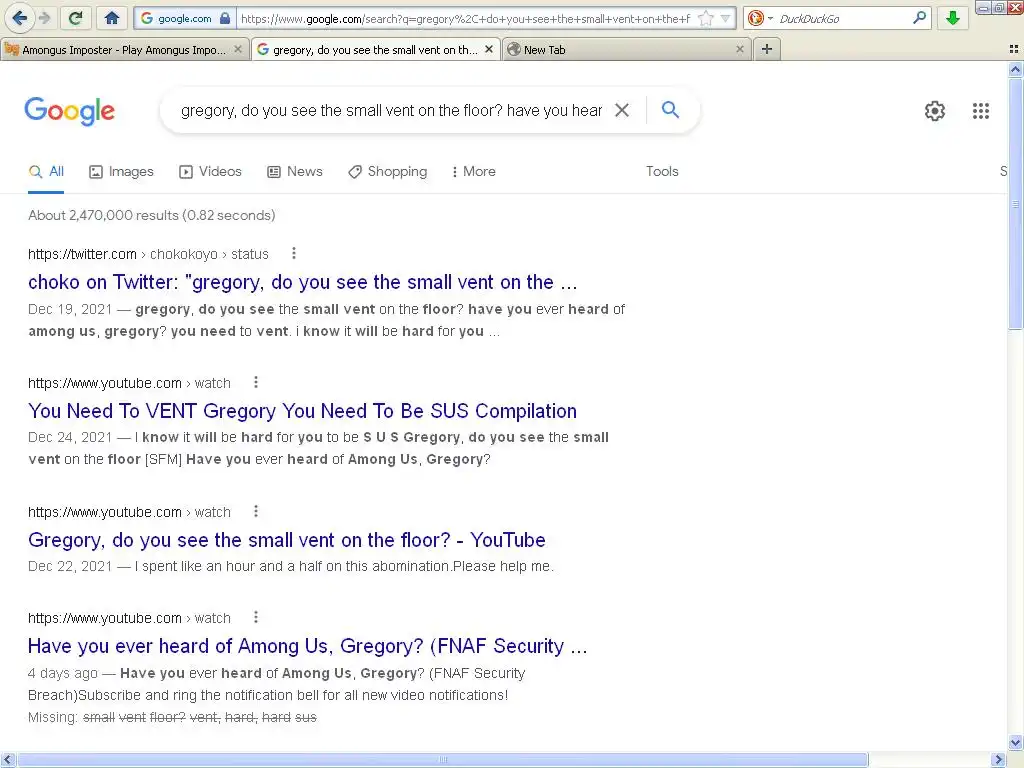Click the scroll down arrow
Screen dimensions: 1024x768
pos(1016,743)
